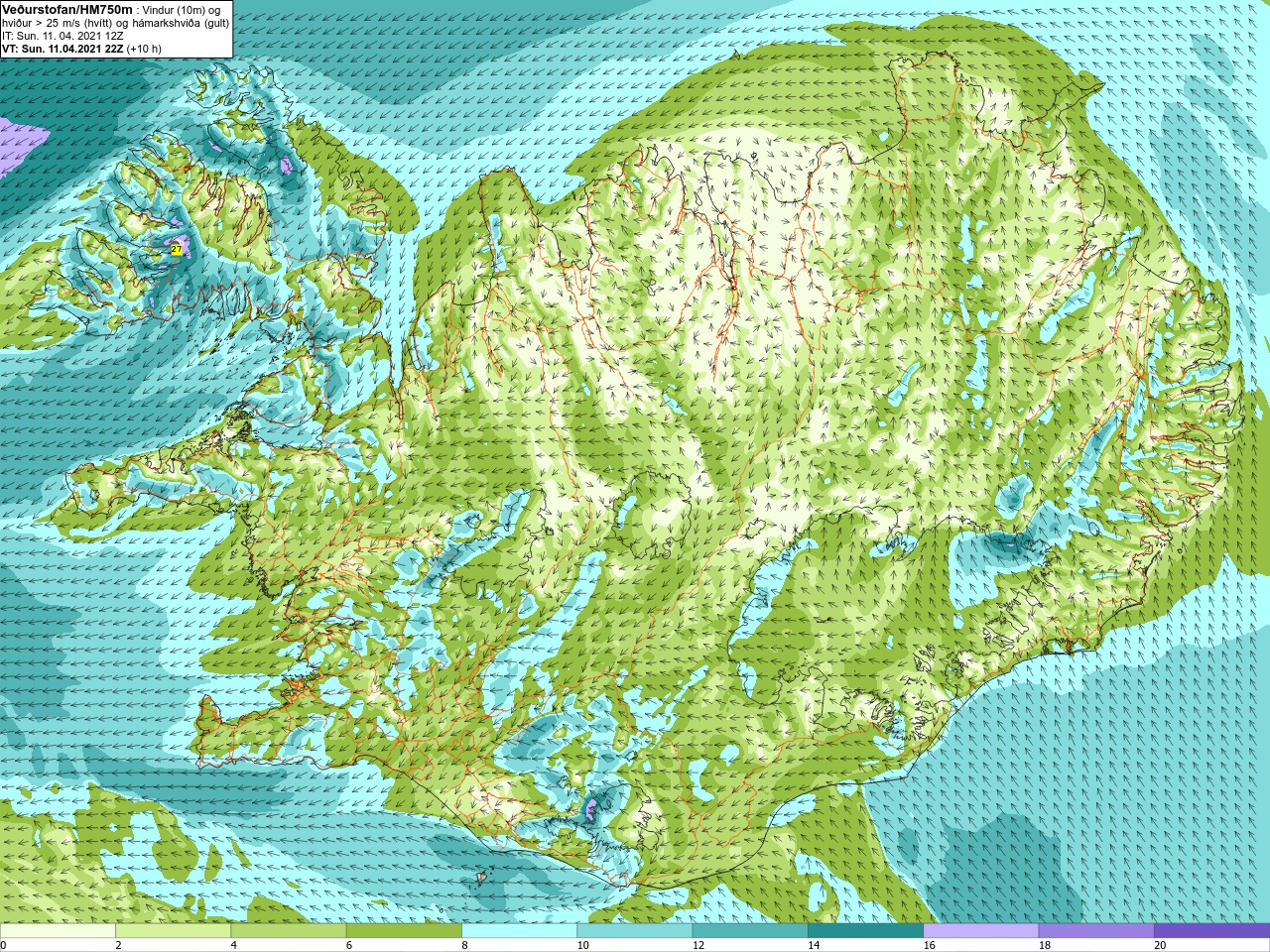Click the dark purple above-20 m/s legend segment
The width and height of the screenshot is (1270, 952).
click(1211, 931)
